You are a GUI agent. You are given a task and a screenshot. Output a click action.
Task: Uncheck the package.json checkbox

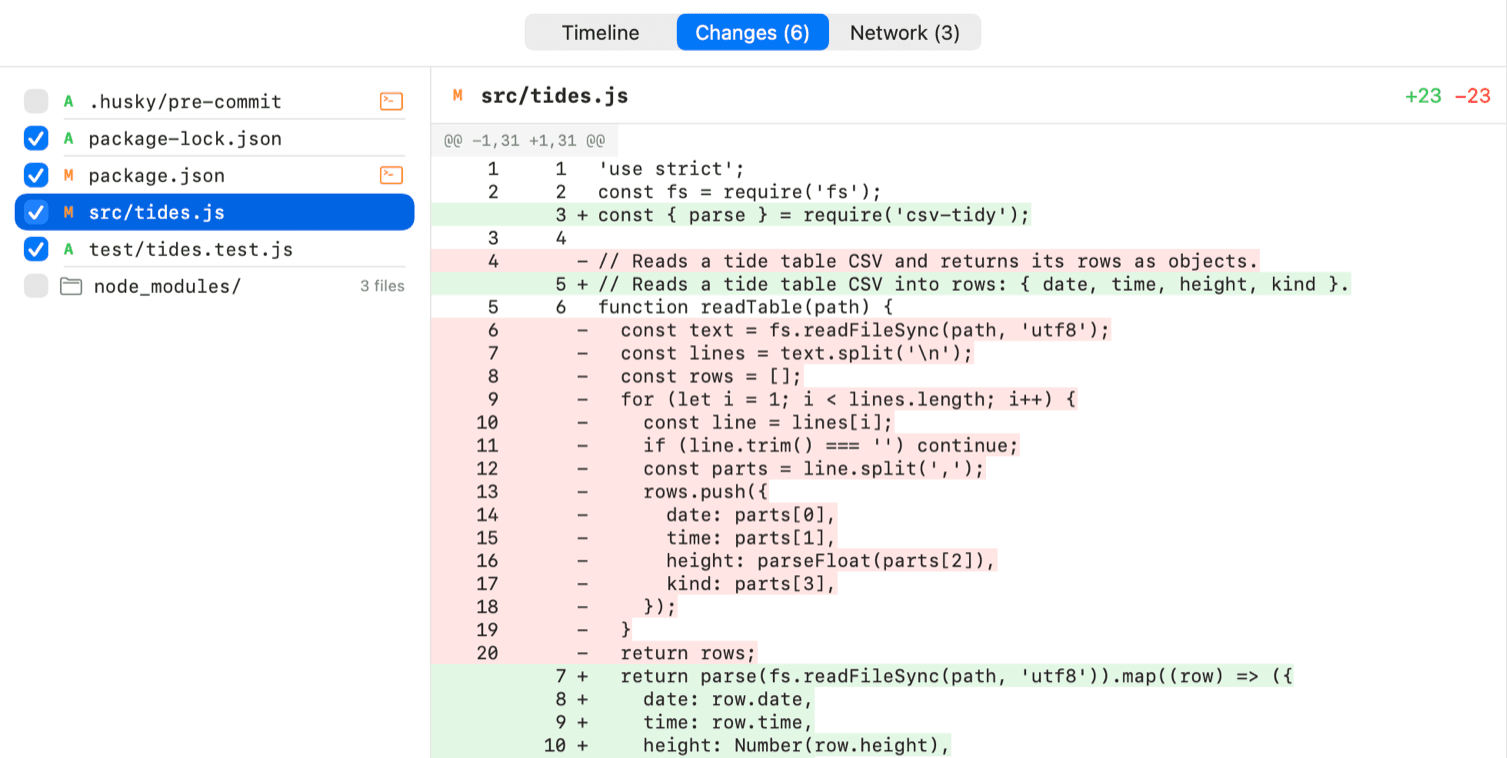click(36, 175)
